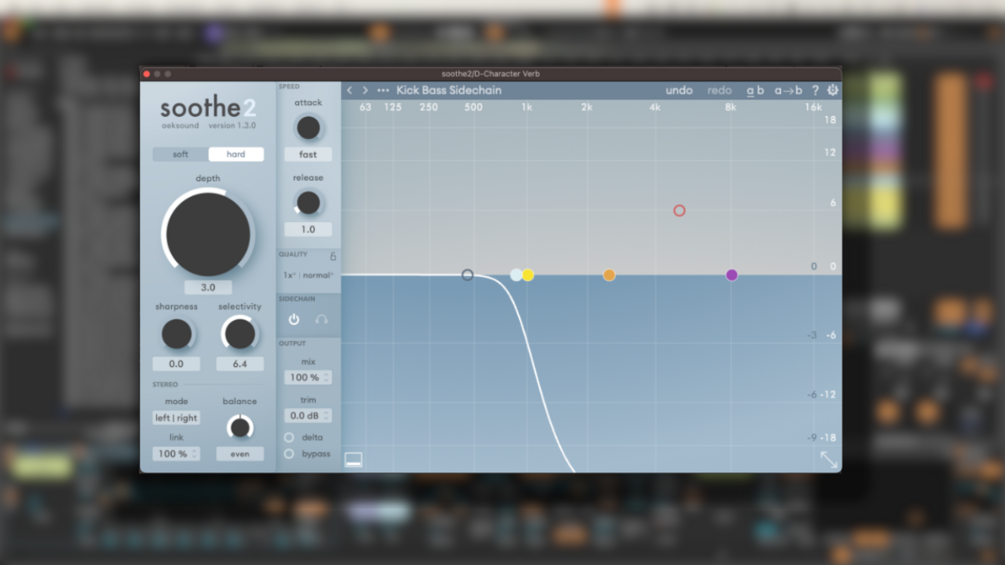Click the redo button
1005x565 pixels.
tap(719, 90)
